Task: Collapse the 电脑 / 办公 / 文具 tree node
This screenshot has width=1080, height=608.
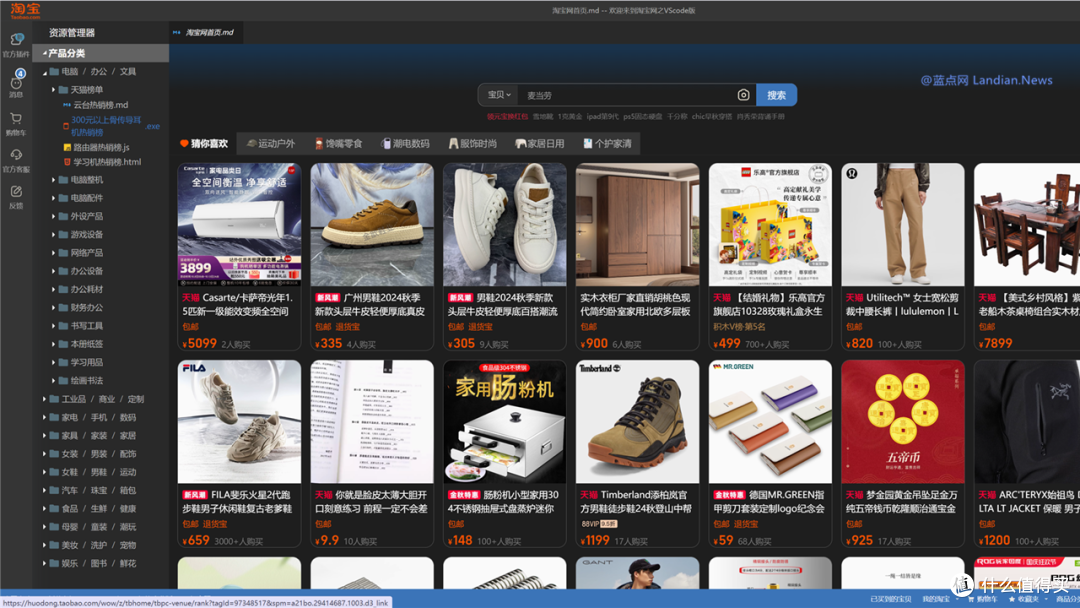Action: [45, 72]
